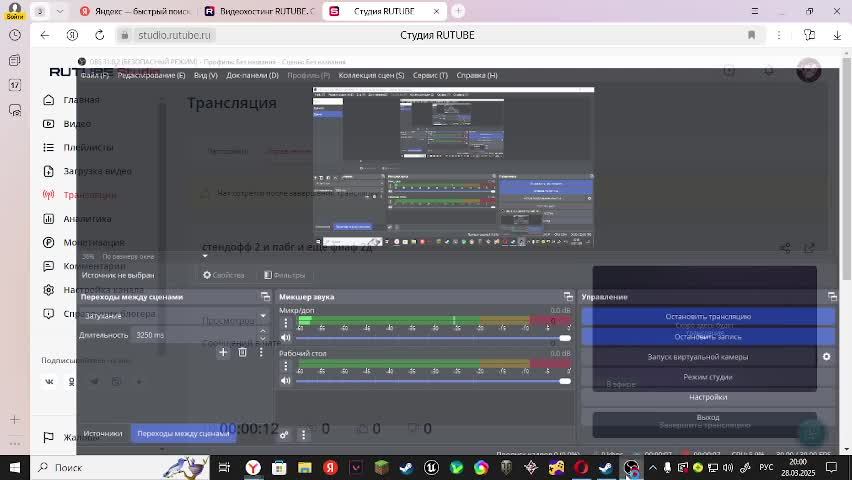Click Остановить запись button
Viewport: 852px width, 480px height.
tap(708, 336)
